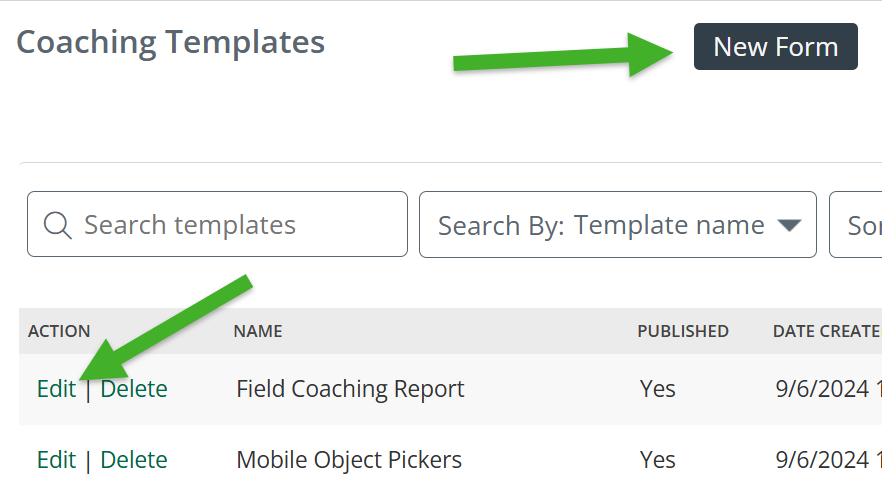The height and width of the screenshot is (490, 882).
Task: Delete the Mobile Object Pickers template
Action: (134, 460)
